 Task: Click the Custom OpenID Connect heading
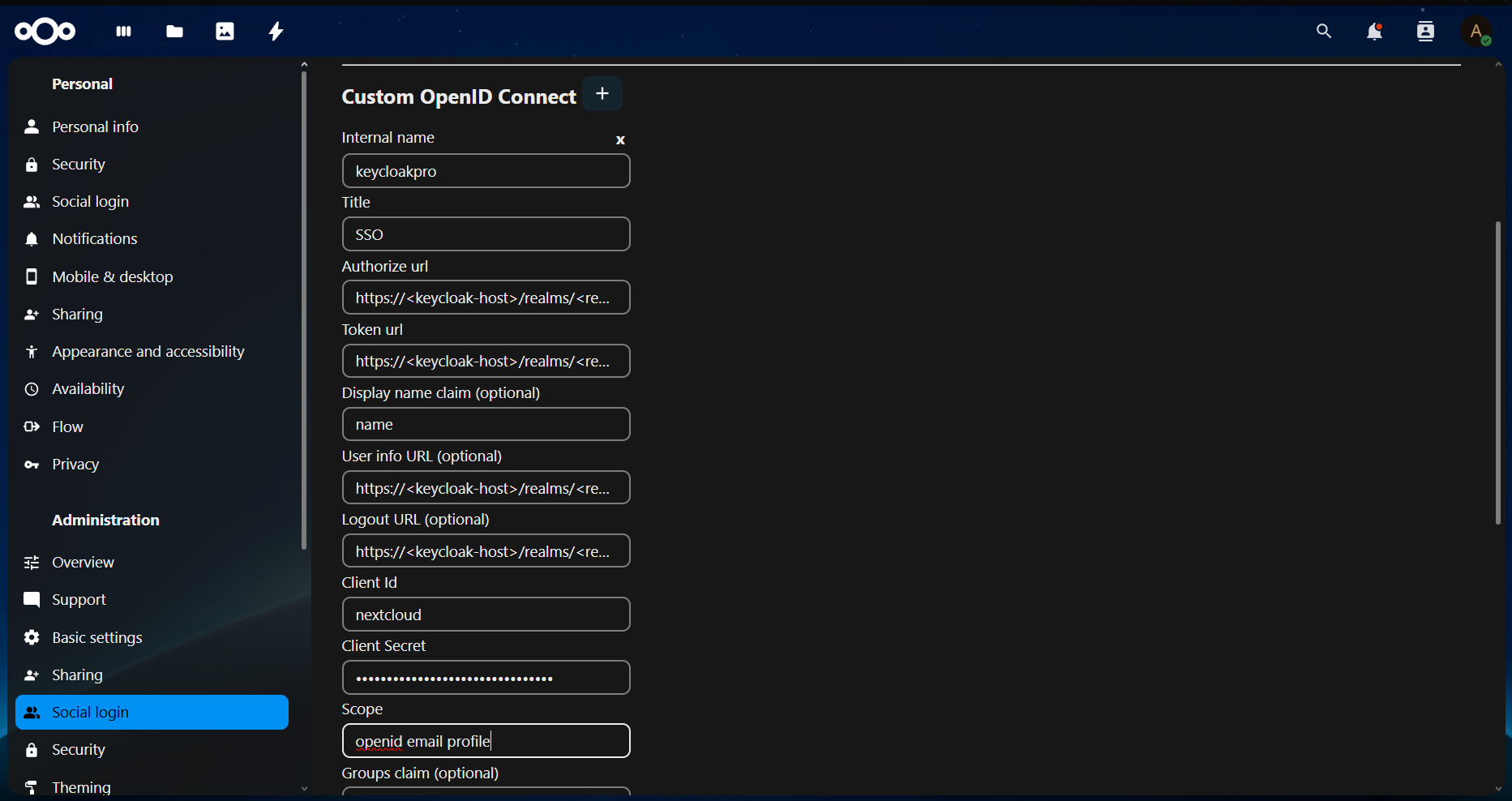click(459, 96)
